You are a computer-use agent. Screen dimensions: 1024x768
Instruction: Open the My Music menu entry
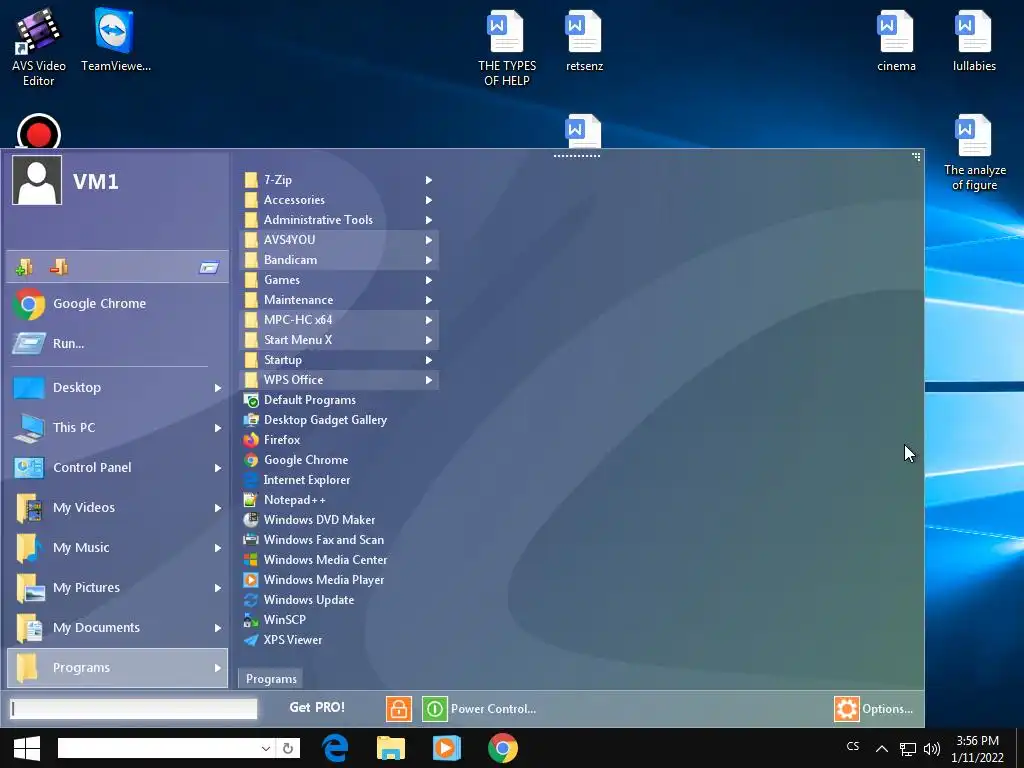pos(118,548)
